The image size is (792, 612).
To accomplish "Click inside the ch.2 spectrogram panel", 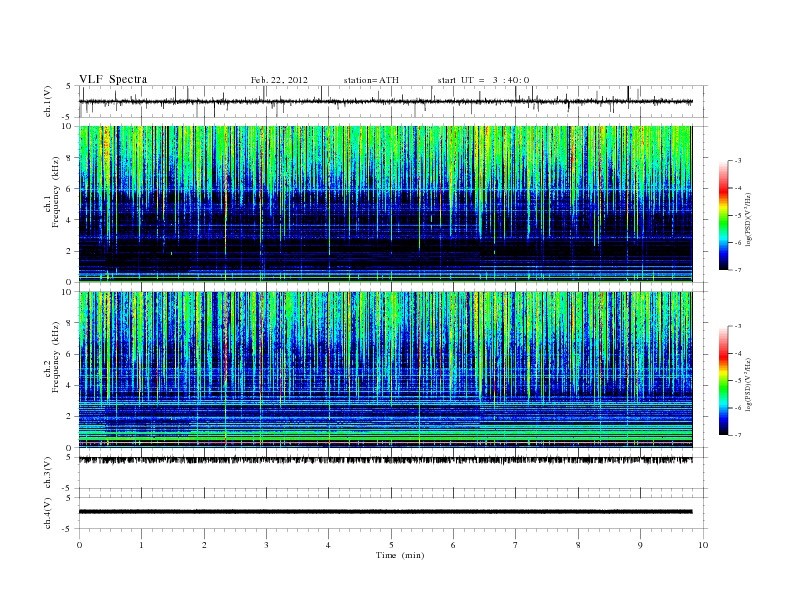I will 385,369.
